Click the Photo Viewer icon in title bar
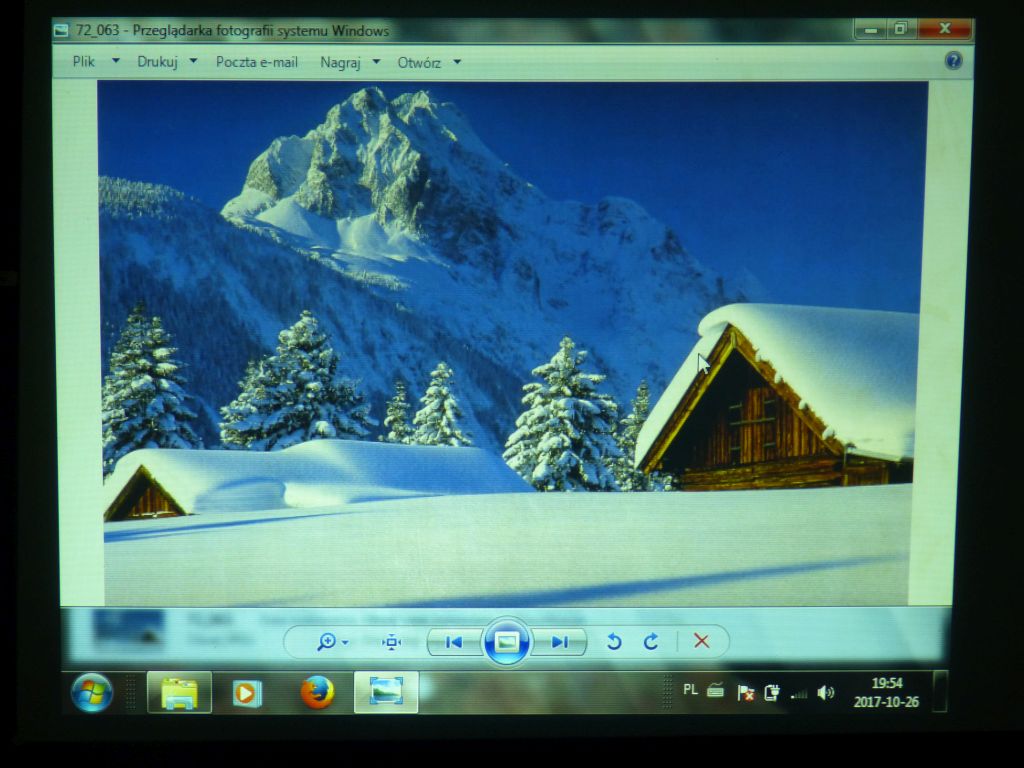The height and width of the screenshot is (768, 1024). [62, 31]
